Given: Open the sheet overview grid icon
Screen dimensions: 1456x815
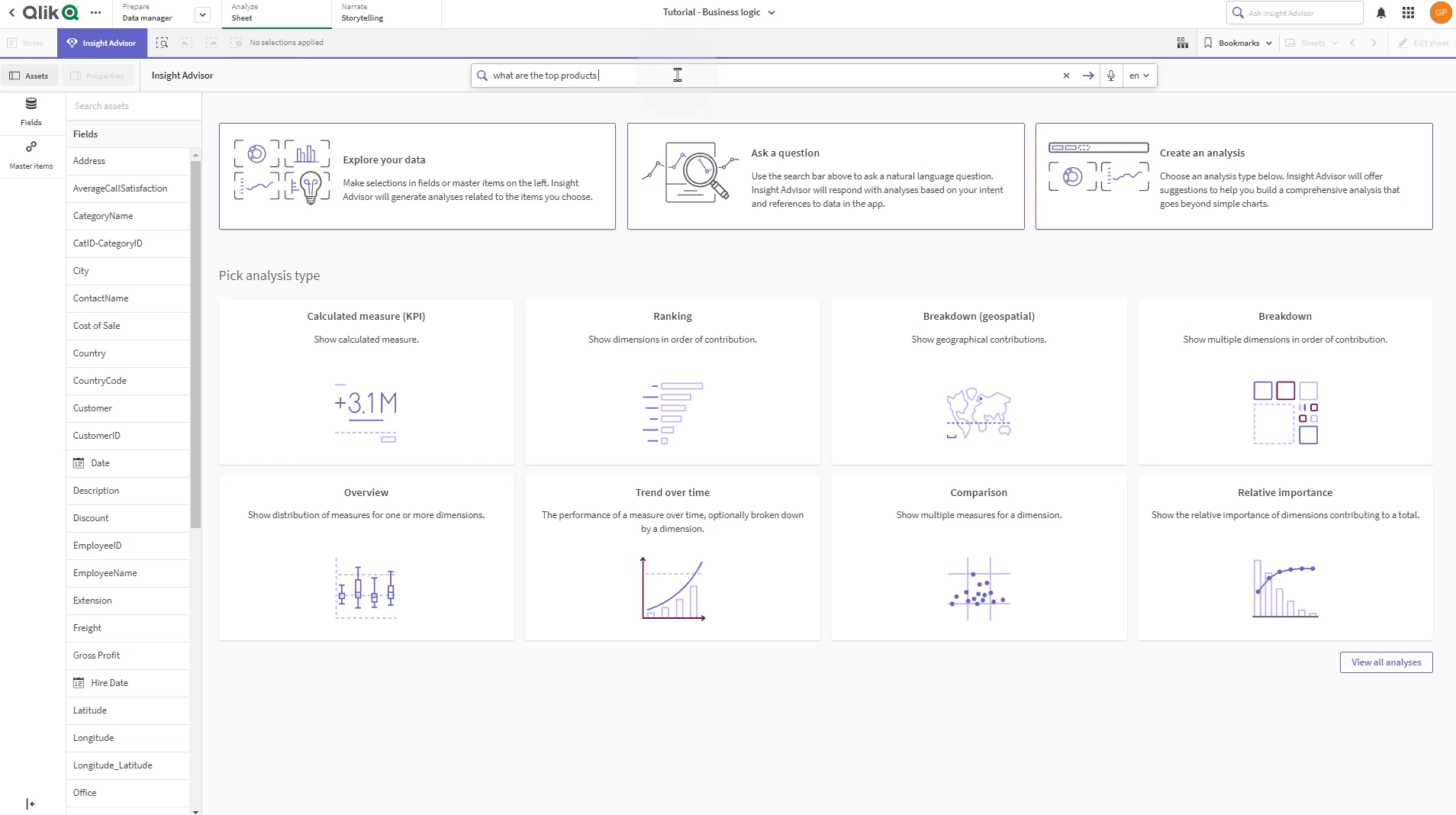Looking at the screenshot, I should pos(1181,43).
